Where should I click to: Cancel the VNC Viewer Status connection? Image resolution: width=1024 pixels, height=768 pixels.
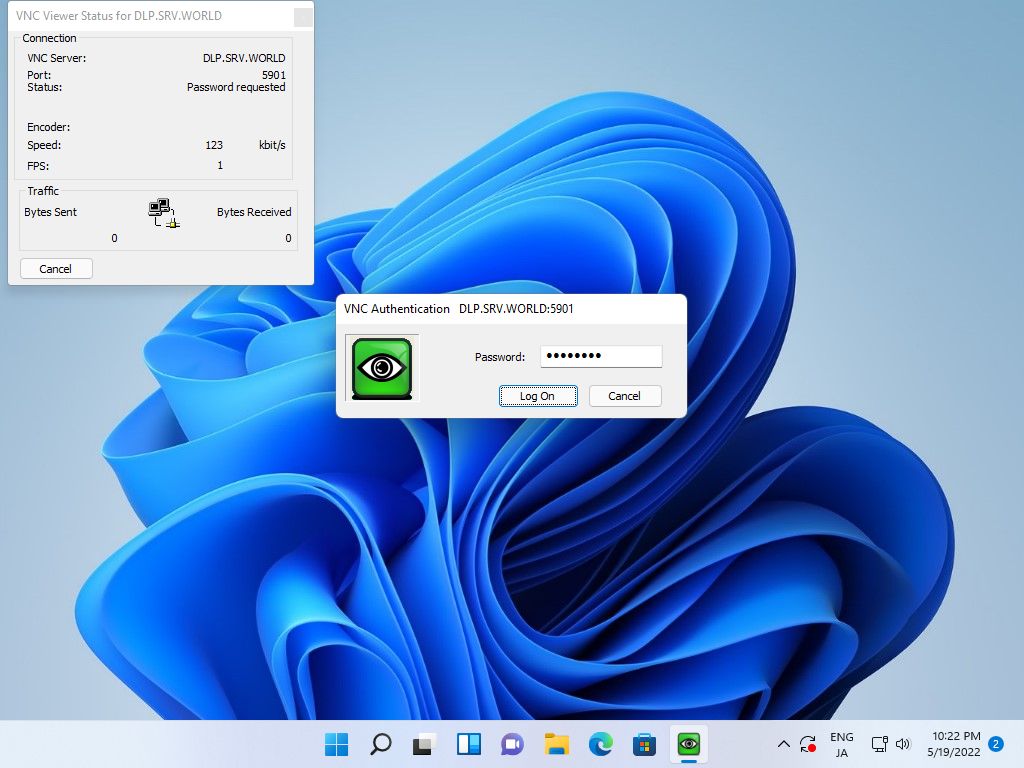(56, 268)
